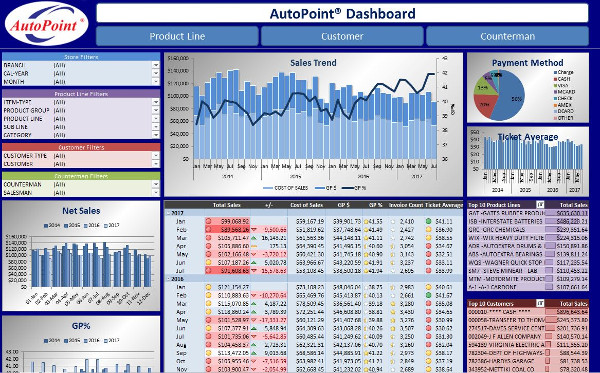The image size is (600, 373).
Task: Click the Charge legend swatch in Payment Method
Action: [x=555, y=72]
